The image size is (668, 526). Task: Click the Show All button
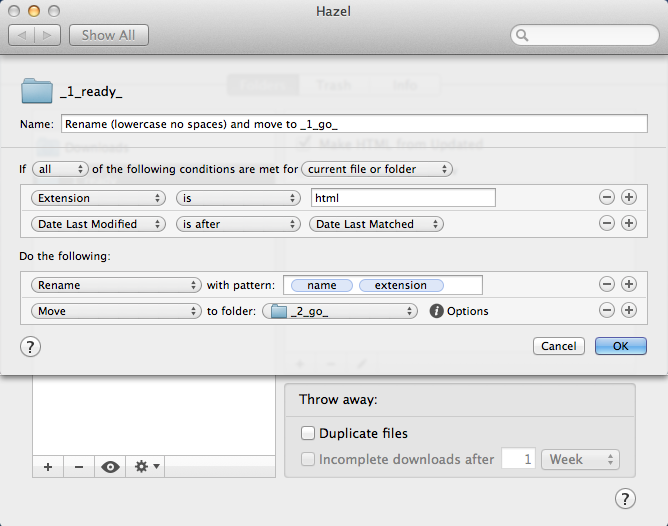coord(109,35)
